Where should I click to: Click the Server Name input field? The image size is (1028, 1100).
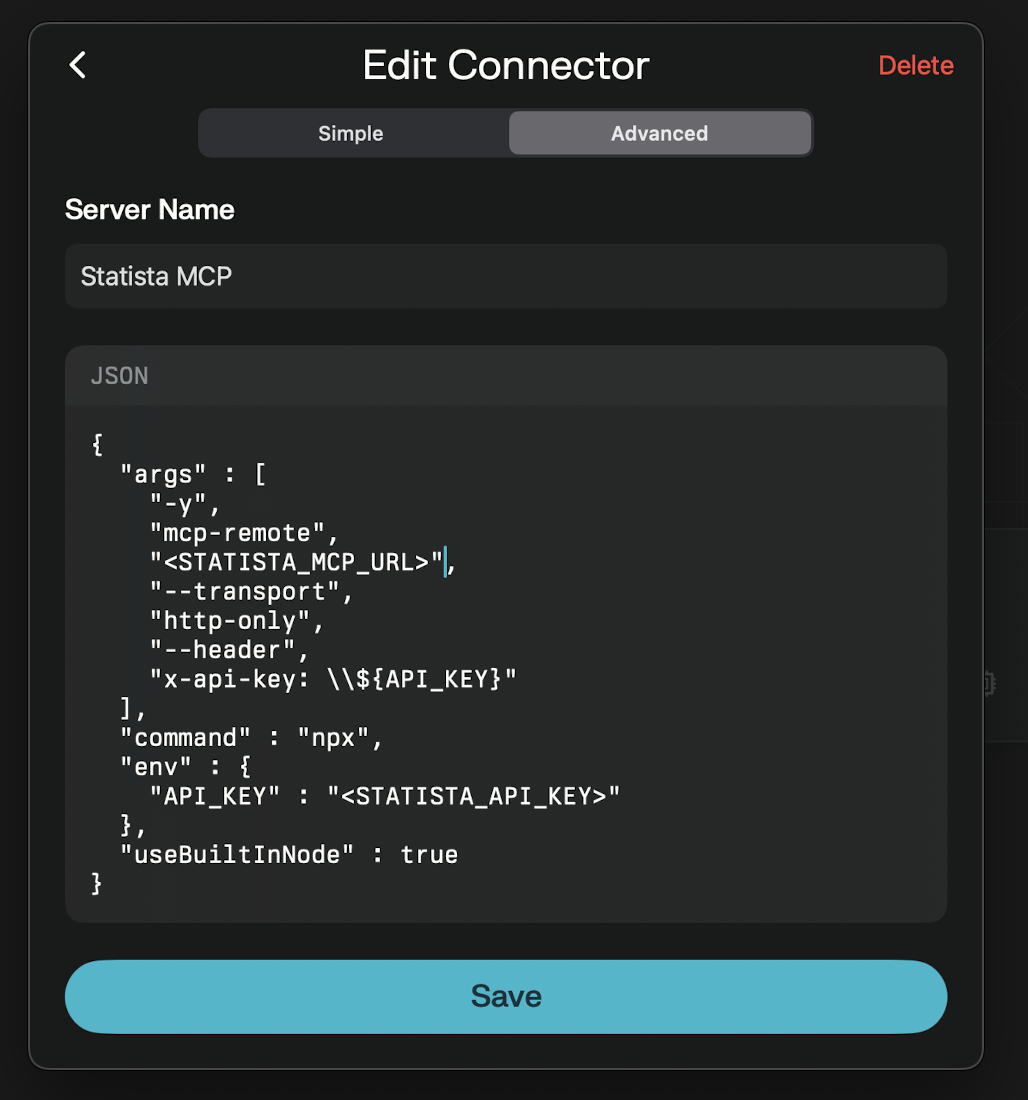coord(505,276)
